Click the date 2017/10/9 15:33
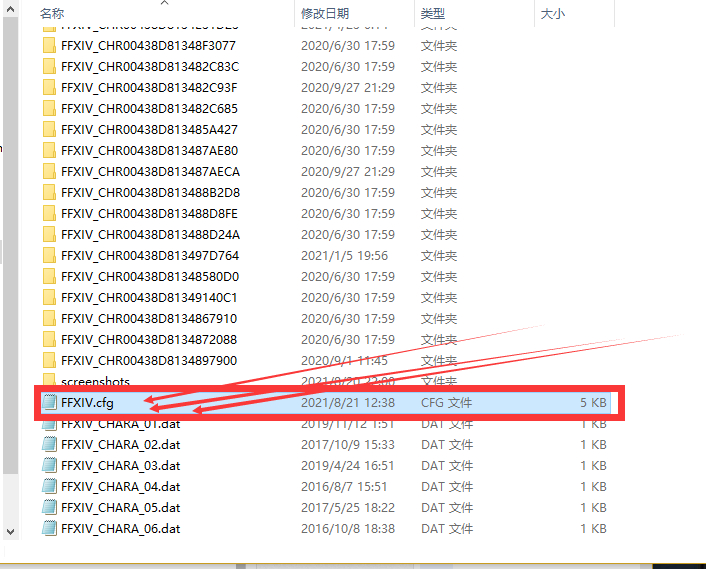This screenshot has height=569, width=706. click(x=348, y=445)
